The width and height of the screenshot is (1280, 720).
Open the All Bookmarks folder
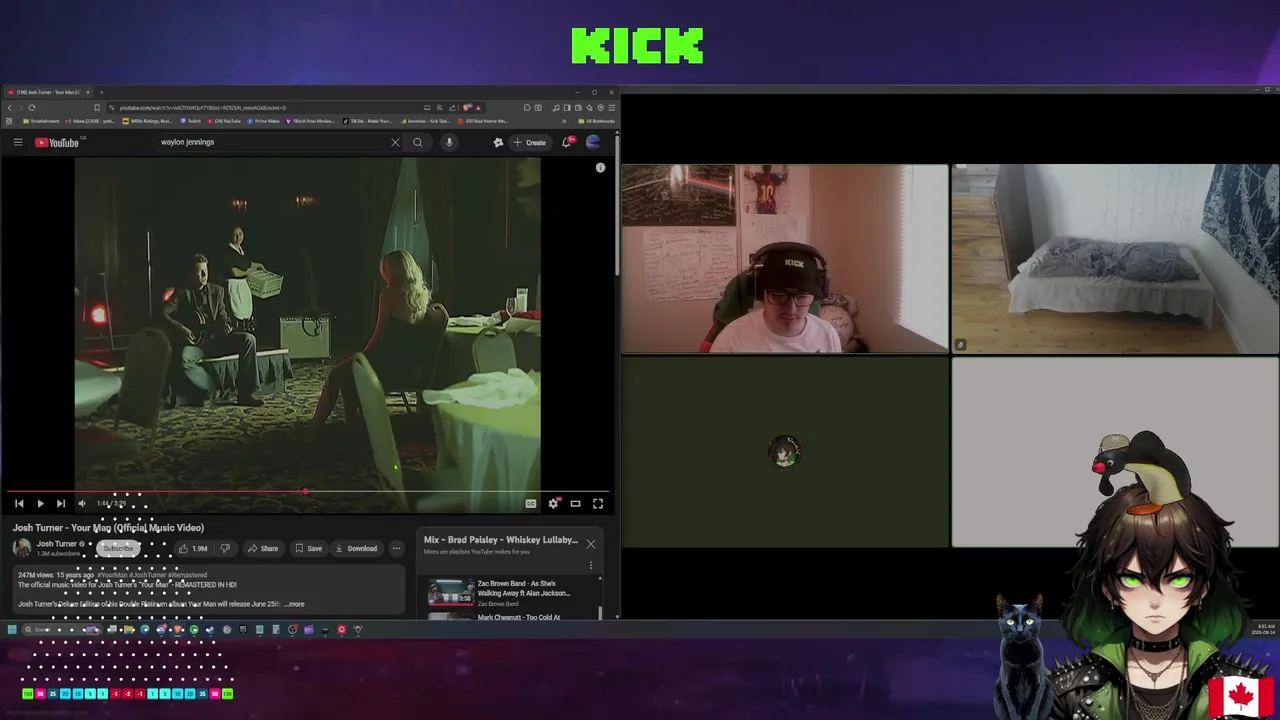pyautogui.click(x=597, y=121)
